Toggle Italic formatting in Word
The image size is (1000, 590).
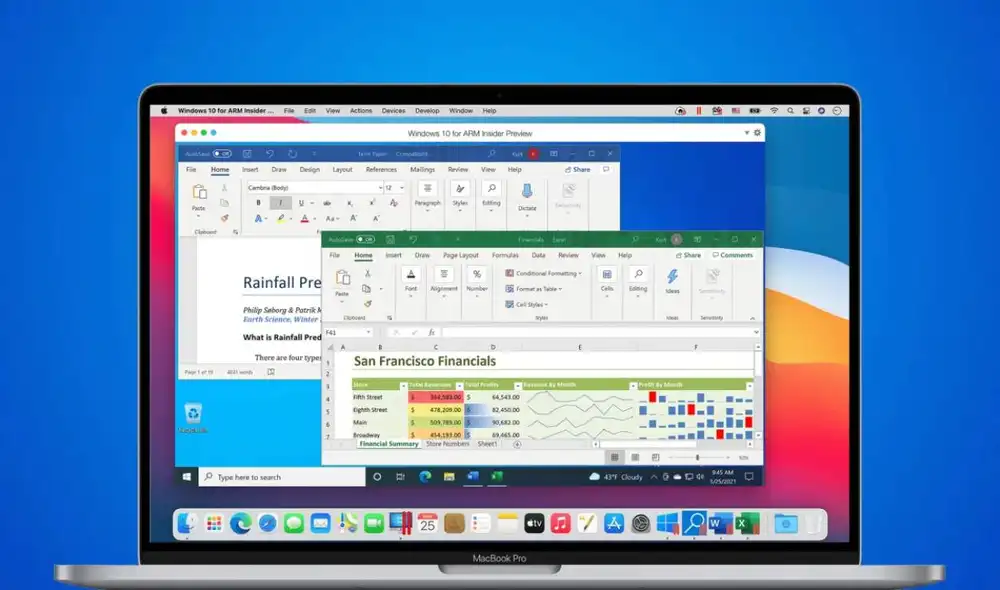[x=281, y=202]
